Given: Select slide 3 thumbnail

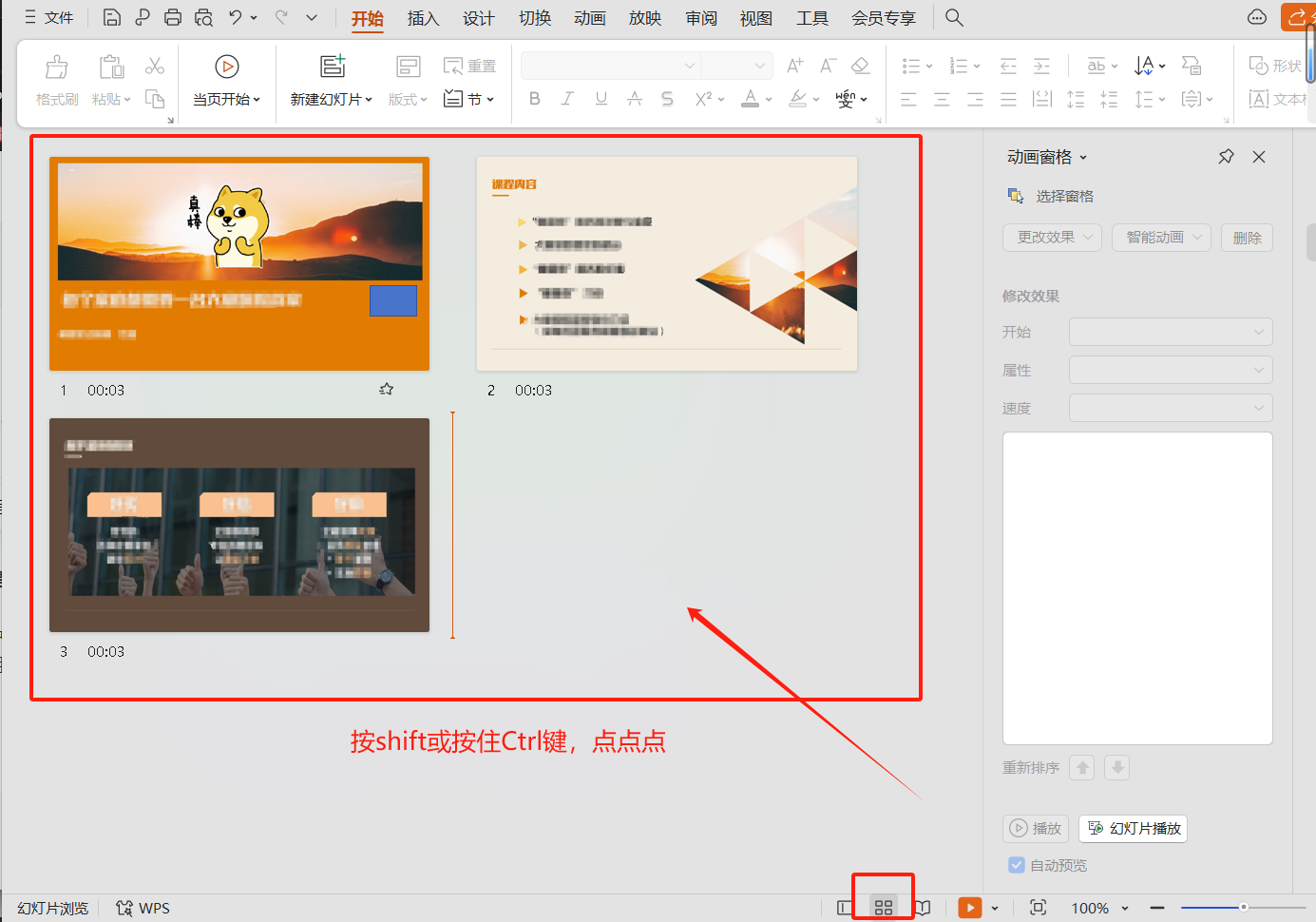Looking at the screenshot, I should coord(239,525).
